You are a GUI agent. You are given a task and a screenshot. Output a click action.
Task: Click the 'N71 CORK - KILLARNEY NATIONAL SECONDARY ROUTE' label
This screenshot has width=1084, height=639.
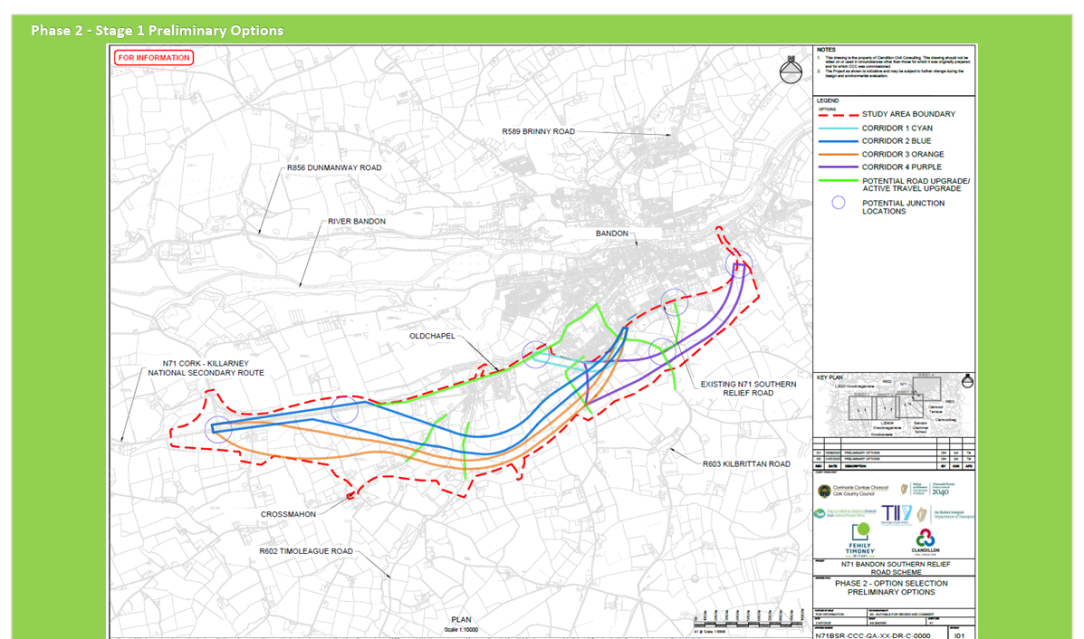pos(205,368)
